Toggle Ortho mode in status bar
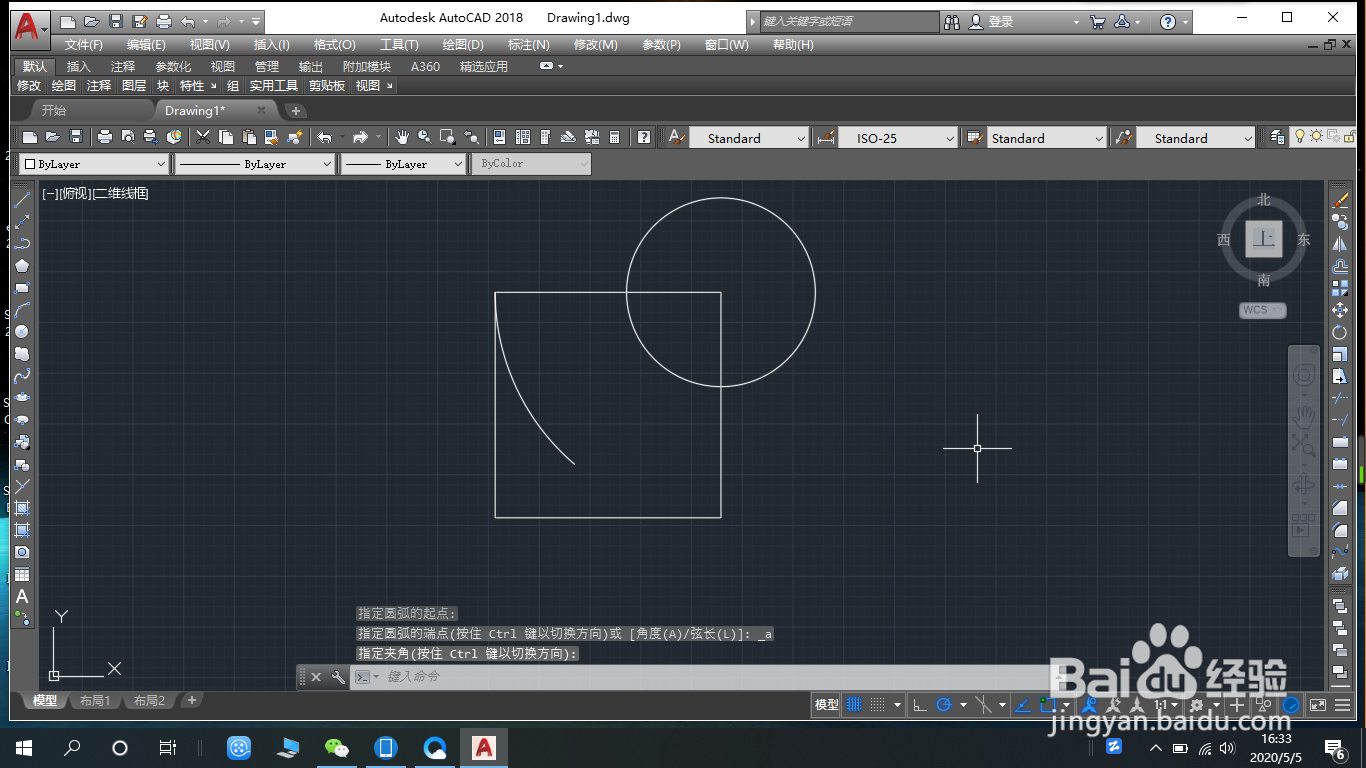This screenshot has width=1366, height=768. [920, 705]
